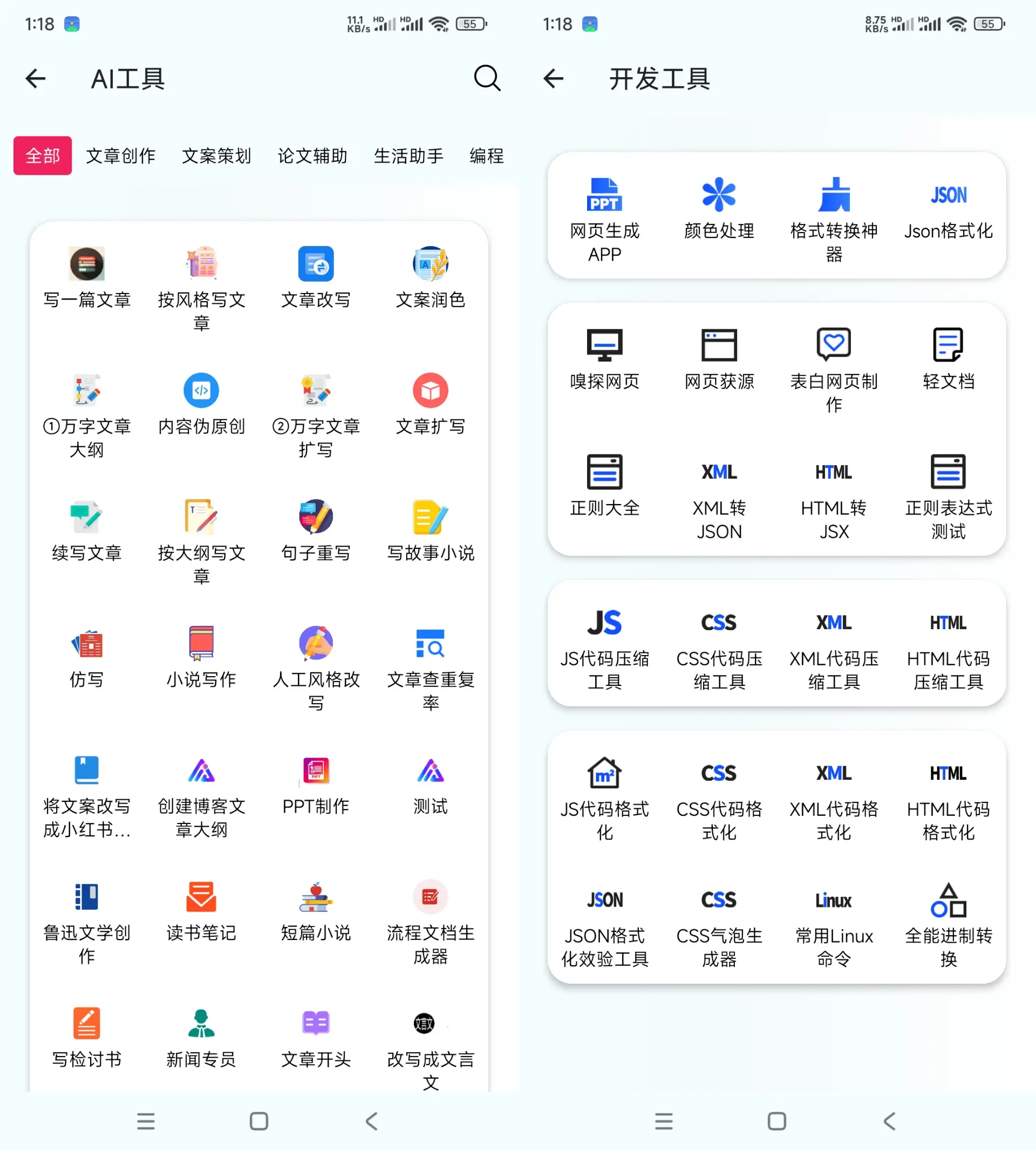
Task: Tap the search magnifier in AI工具
Action: 487,78
